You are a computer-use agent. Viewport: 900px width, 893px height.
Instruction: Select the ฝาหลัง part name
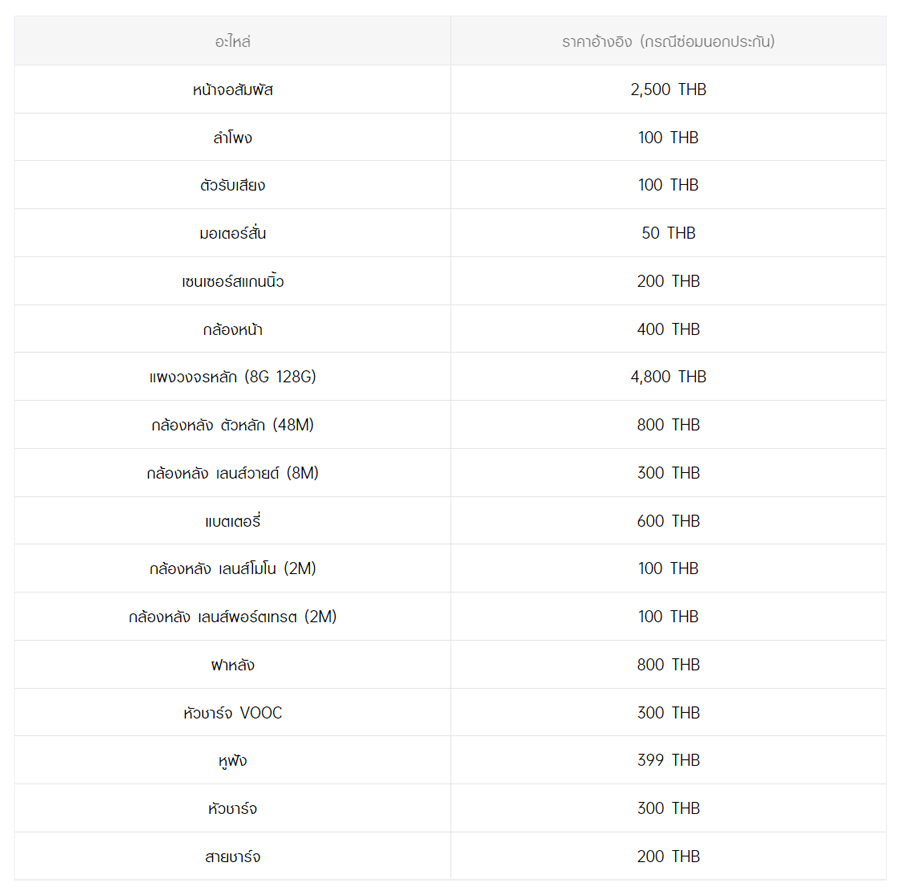coord(232,665)
